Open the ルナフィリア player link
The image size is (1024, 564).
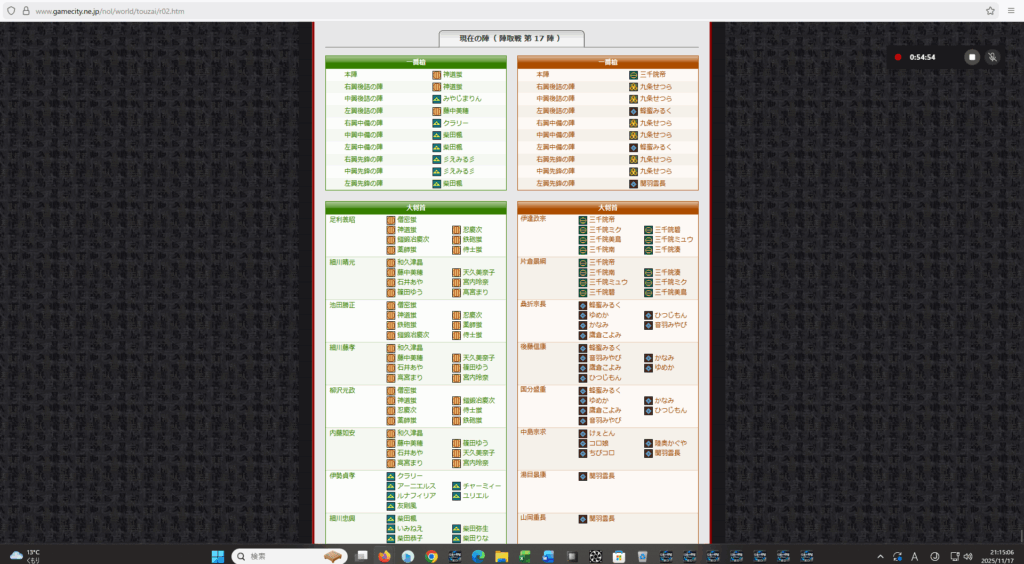tap(416, 495)
